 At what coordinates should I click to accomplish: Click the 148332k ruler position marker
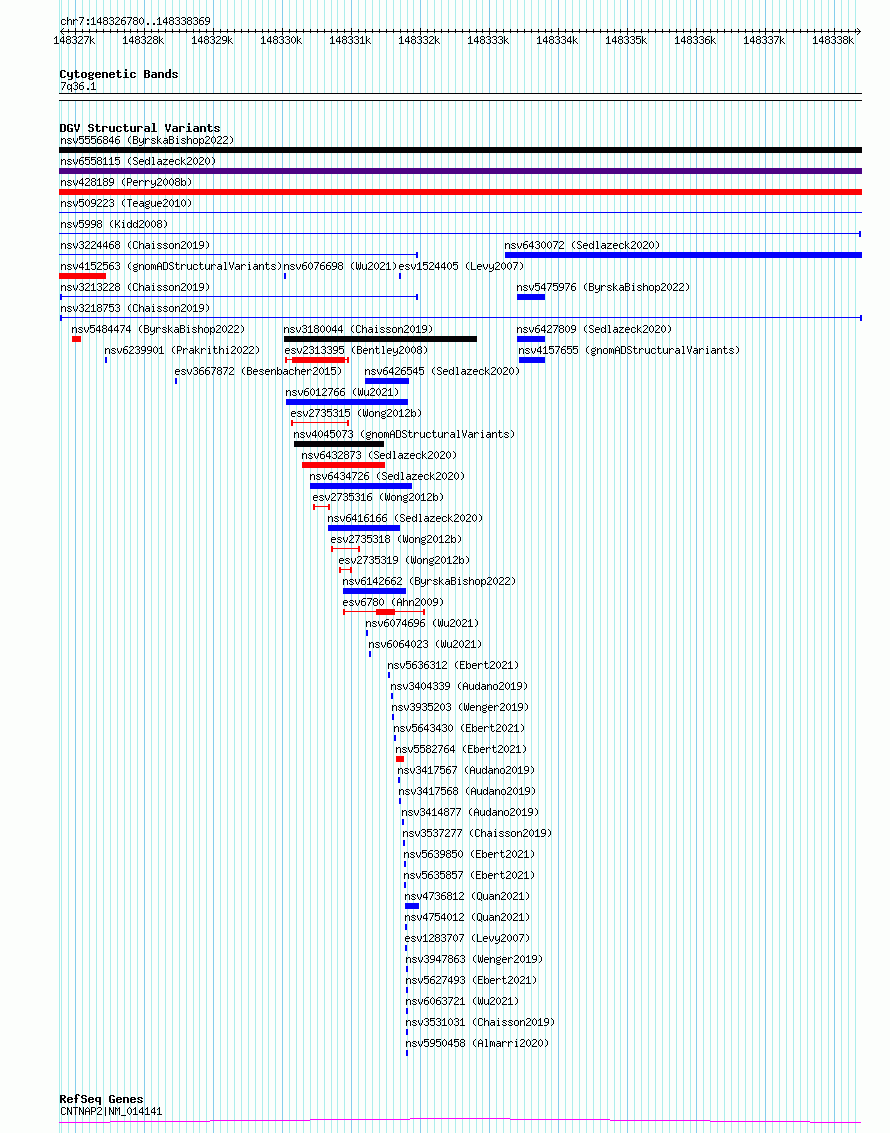[419, 40]
